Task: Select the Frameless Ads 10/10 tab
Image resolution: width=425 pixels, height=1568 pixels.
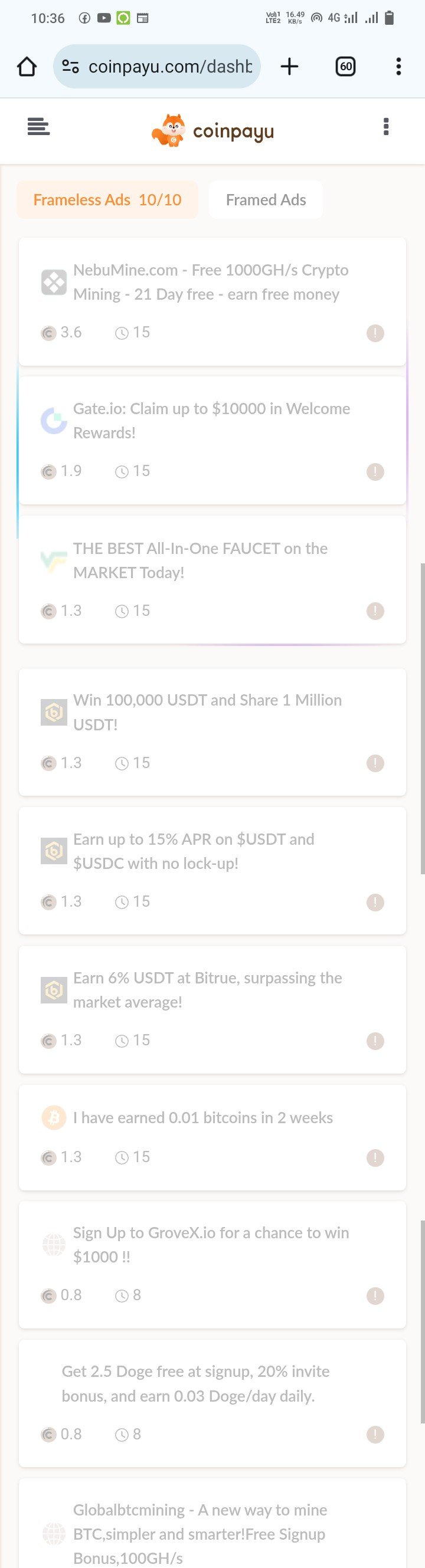Action: [x=107, y=199]
